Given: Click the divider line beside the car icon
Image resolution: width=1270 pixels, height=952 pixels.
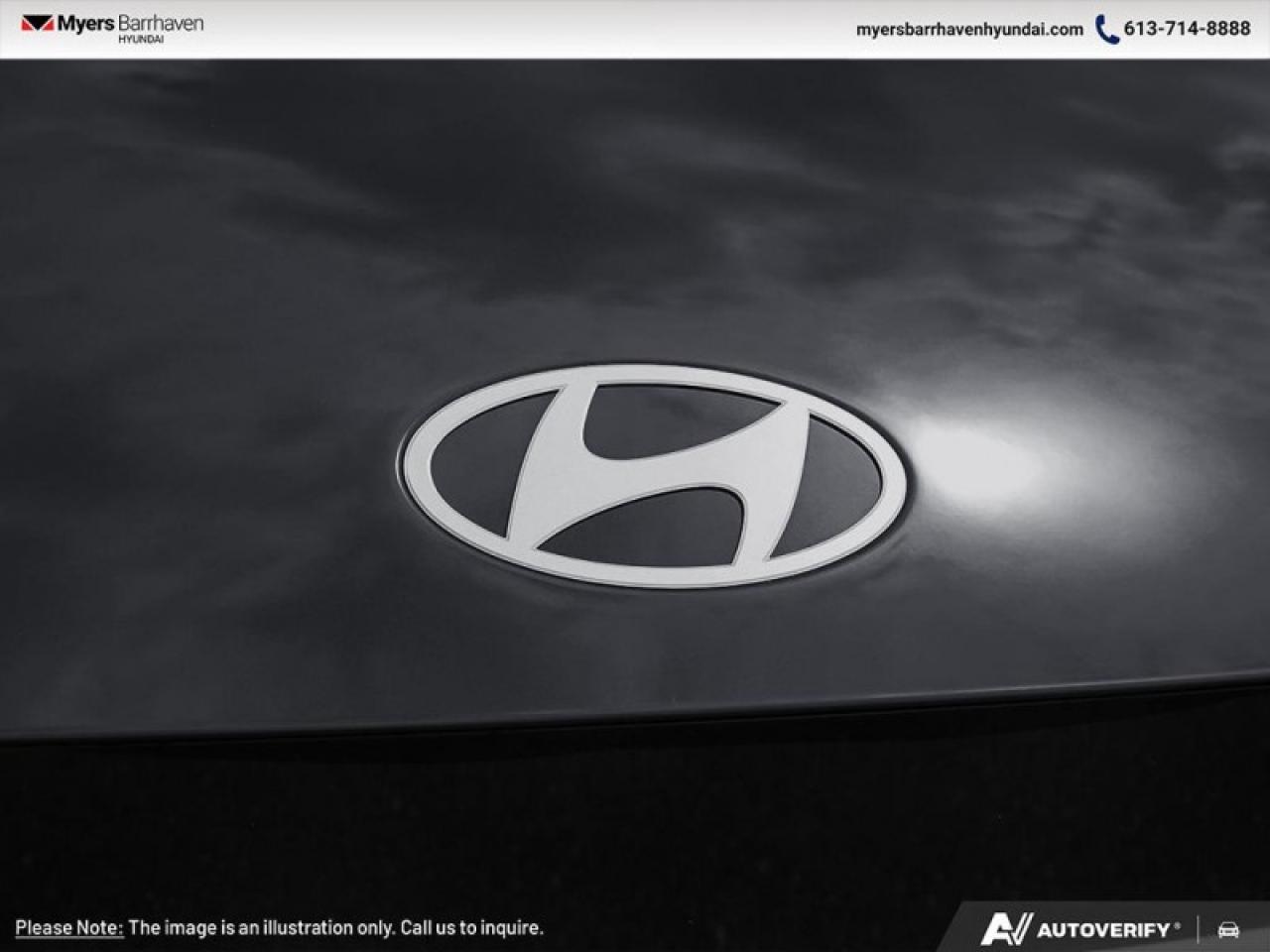Looking at the screenshot, I should click(1199, 929).
